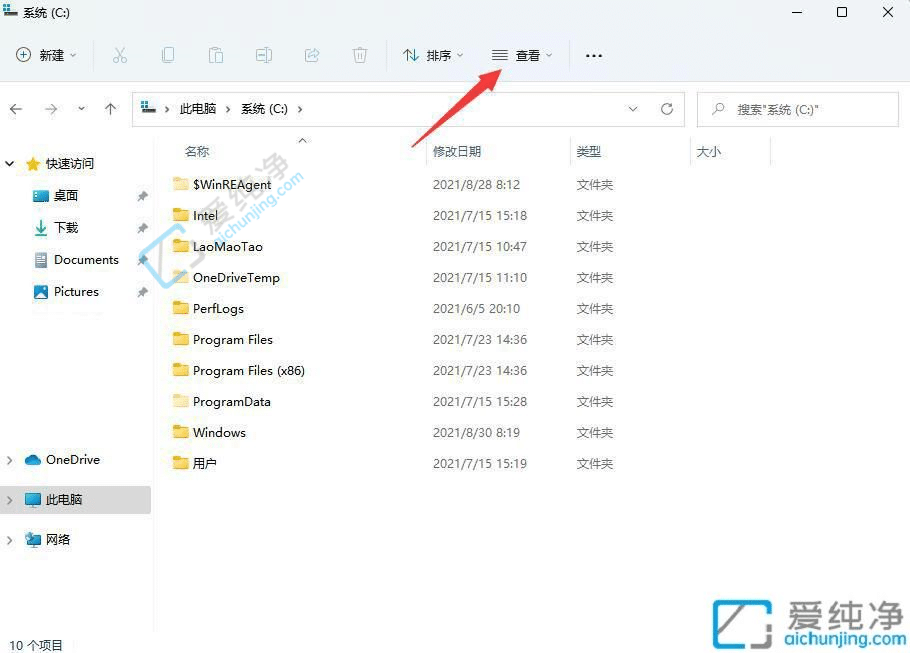Click the Paste clipboard icon
Image resolution: width=910 pixels, height=653 pixels.
[x=215, y=55]
